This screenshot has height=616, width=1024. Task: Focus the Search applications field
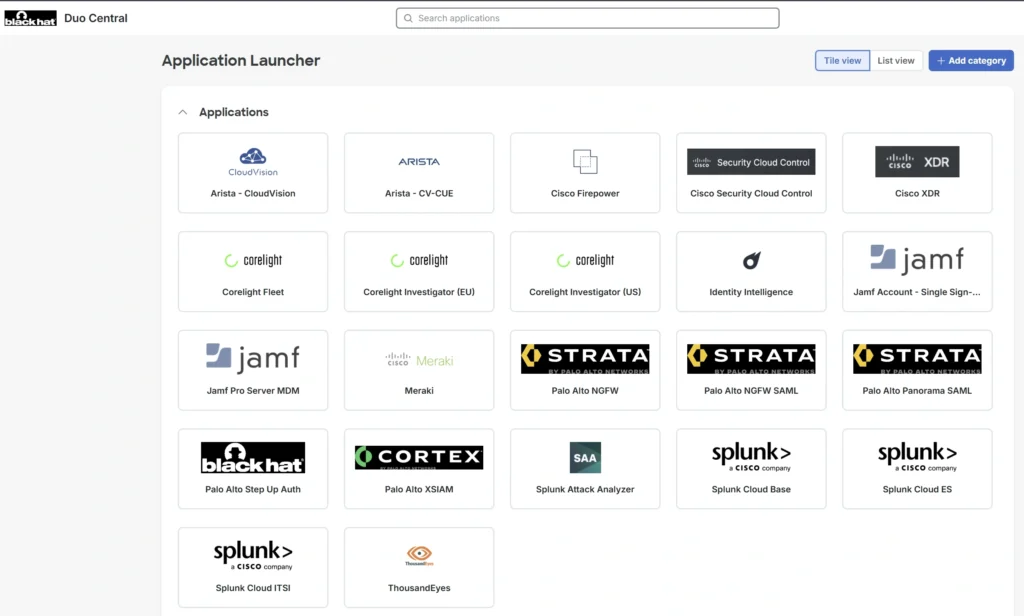click(x=587, y=18)
